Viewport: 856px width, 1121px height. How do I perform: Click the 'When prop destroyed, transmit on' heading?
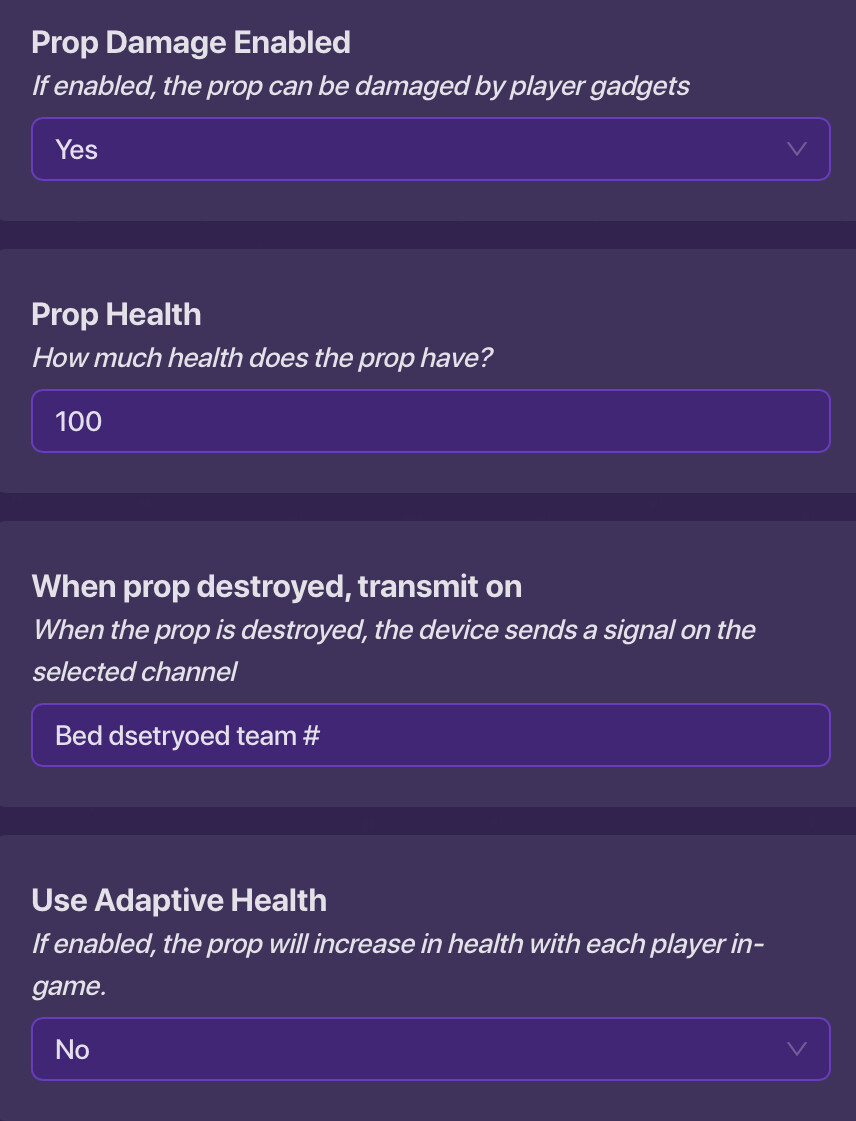point(276,586)
